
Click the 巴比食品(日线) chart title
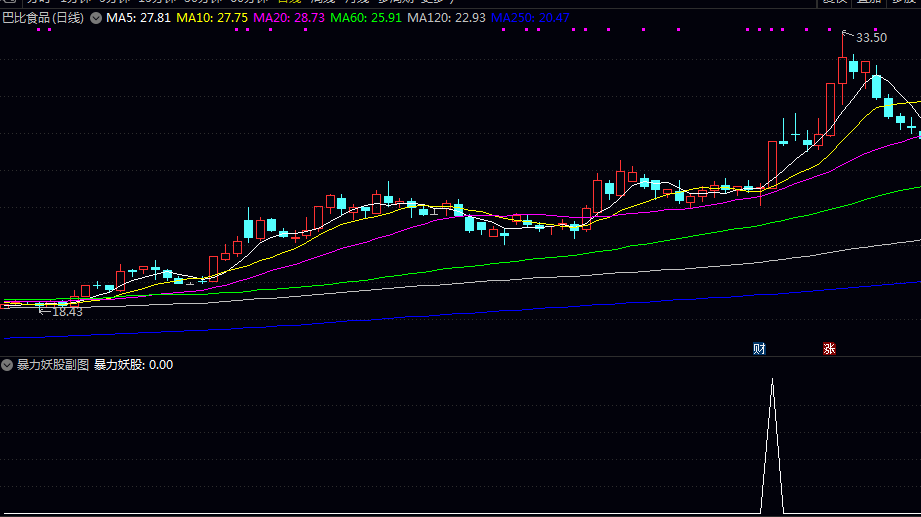(43, 18)
